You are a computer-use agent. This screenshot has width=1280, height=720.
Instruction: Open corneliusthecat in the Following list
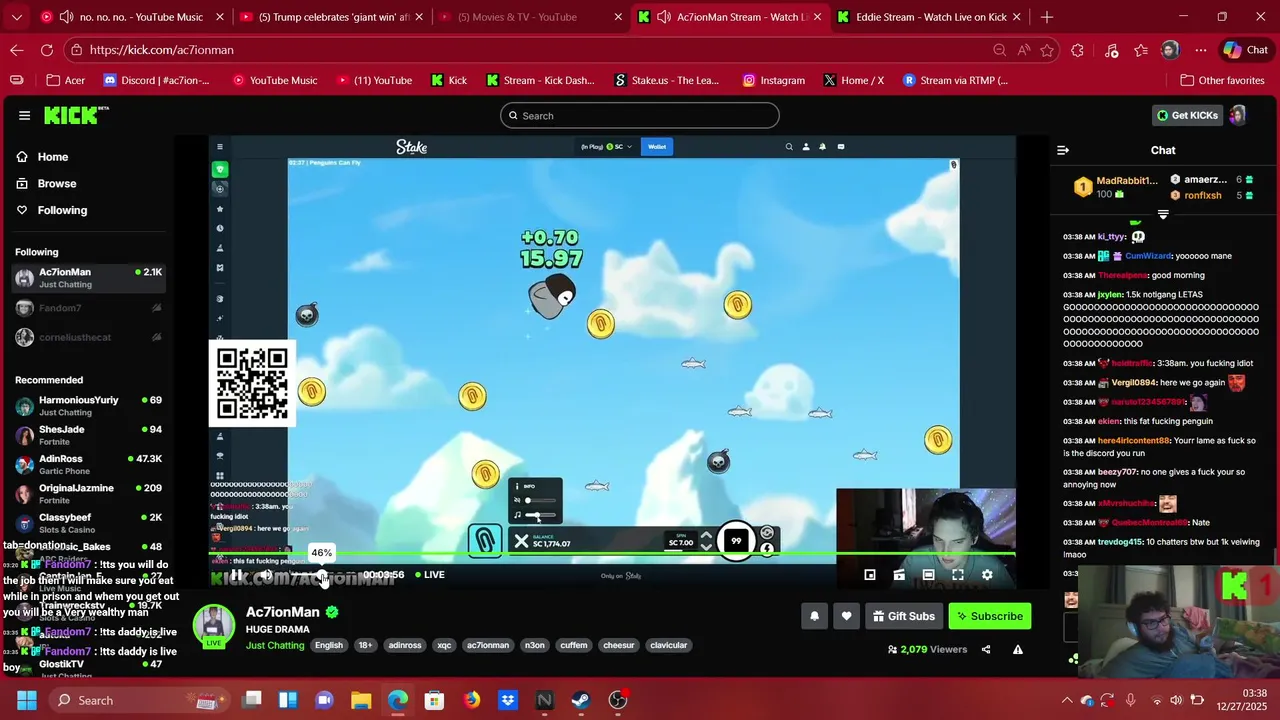[88, 337]
